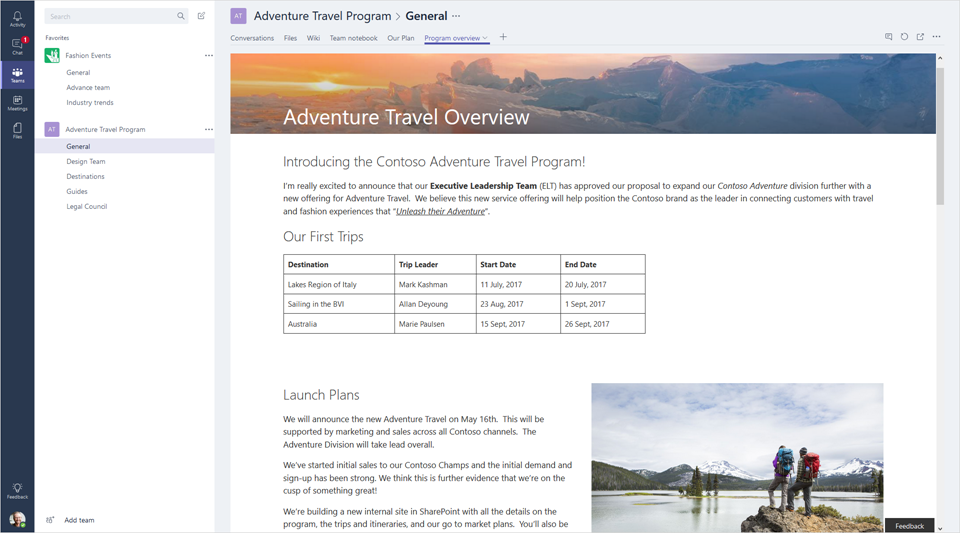
Task: Click the AT avatar in channel header
Action: pyautogui.click(x=238, y=16)
